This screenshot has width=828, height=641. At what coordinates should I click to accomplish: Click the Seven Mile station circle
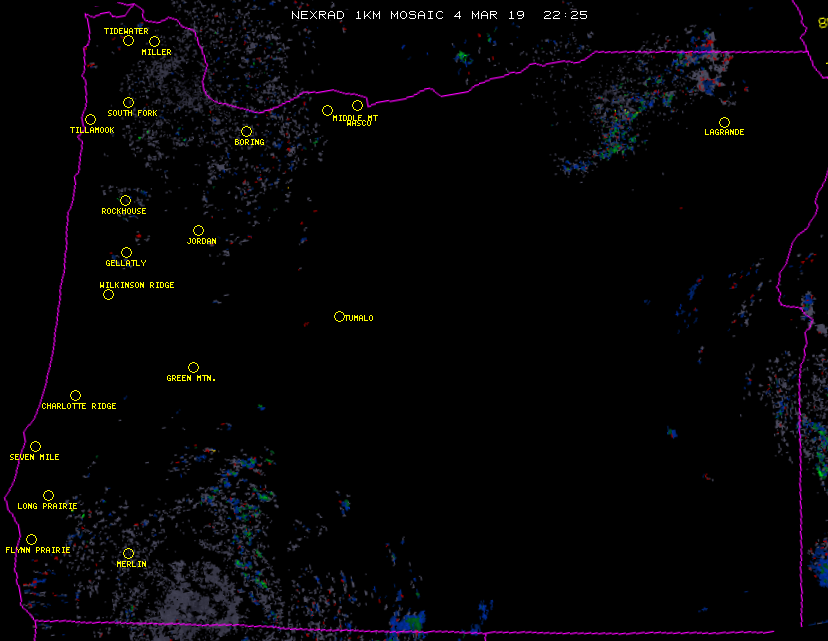click(x=35, y=447)
